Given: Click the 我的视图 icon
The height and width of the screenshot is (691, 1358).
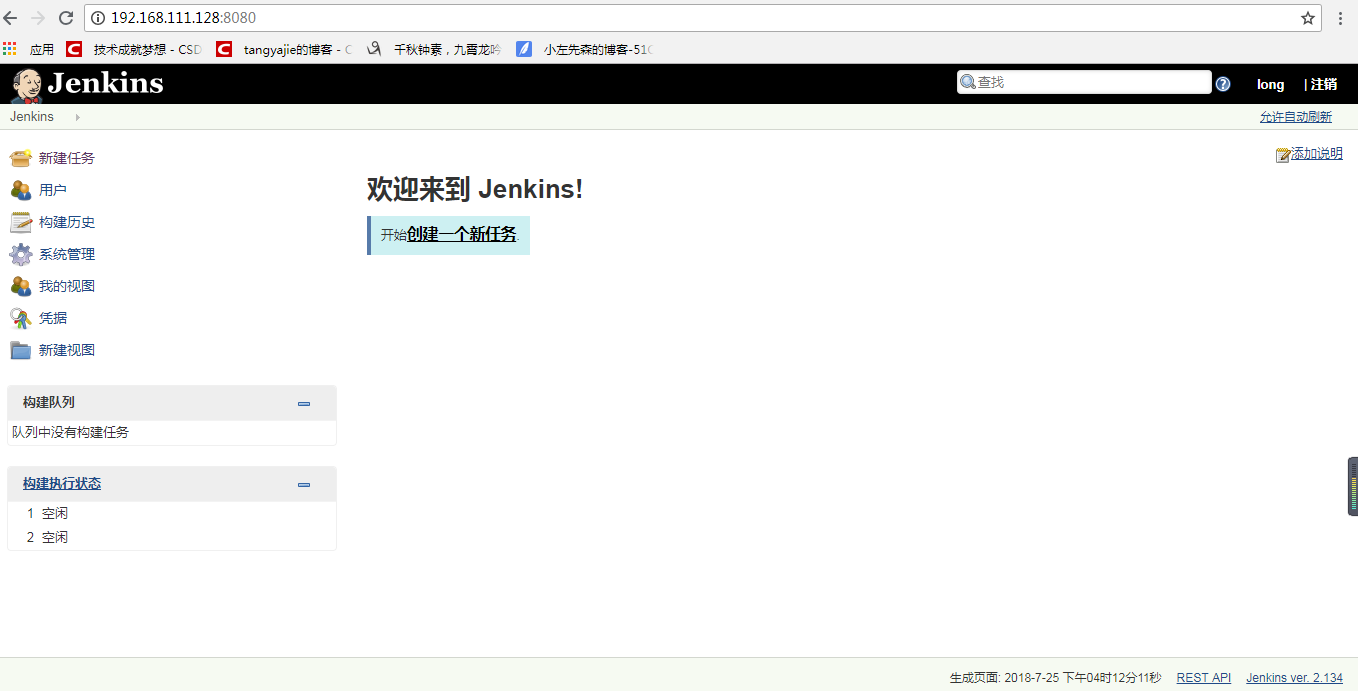Looking at the screenshot, I should [x=21, y=286].
